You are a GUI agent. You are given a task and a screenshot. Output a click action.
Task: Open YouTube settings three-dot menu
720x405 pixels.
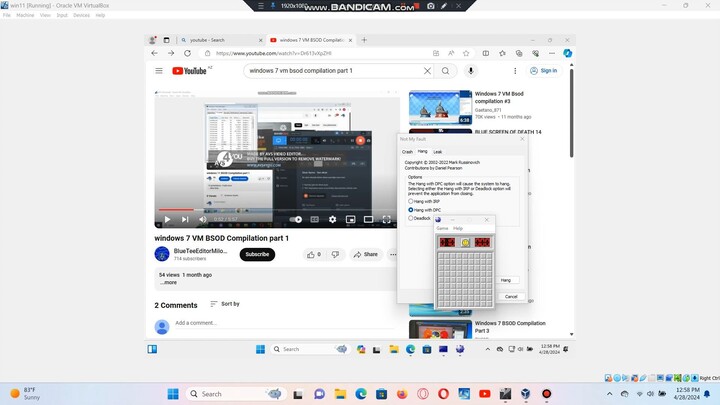tap(515, 71)
